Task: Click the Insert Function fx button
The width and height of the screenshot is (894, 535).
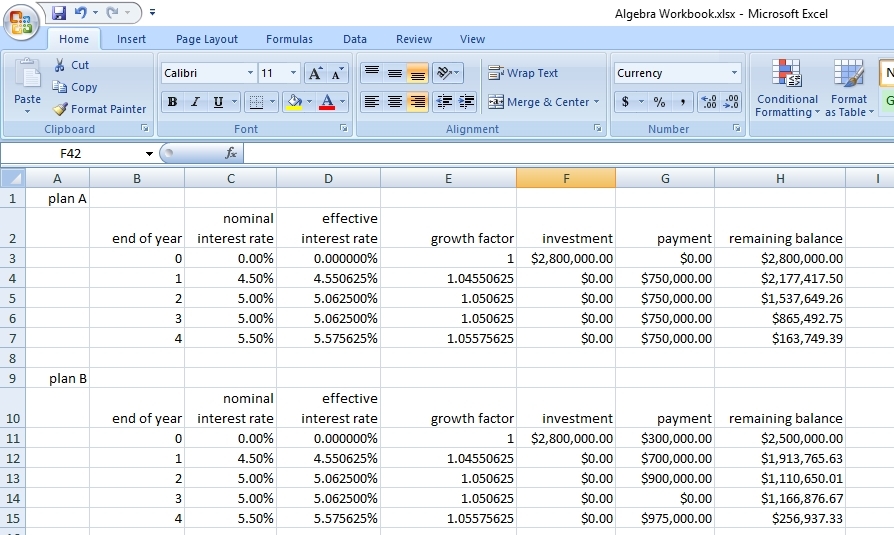Action: (231, 153)
